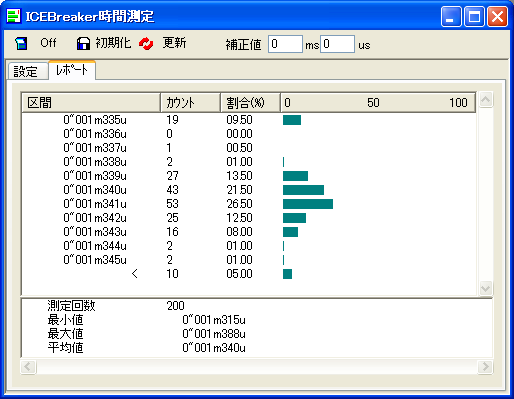Click the 平均値 value 0"001m340u

coord(214,348)
